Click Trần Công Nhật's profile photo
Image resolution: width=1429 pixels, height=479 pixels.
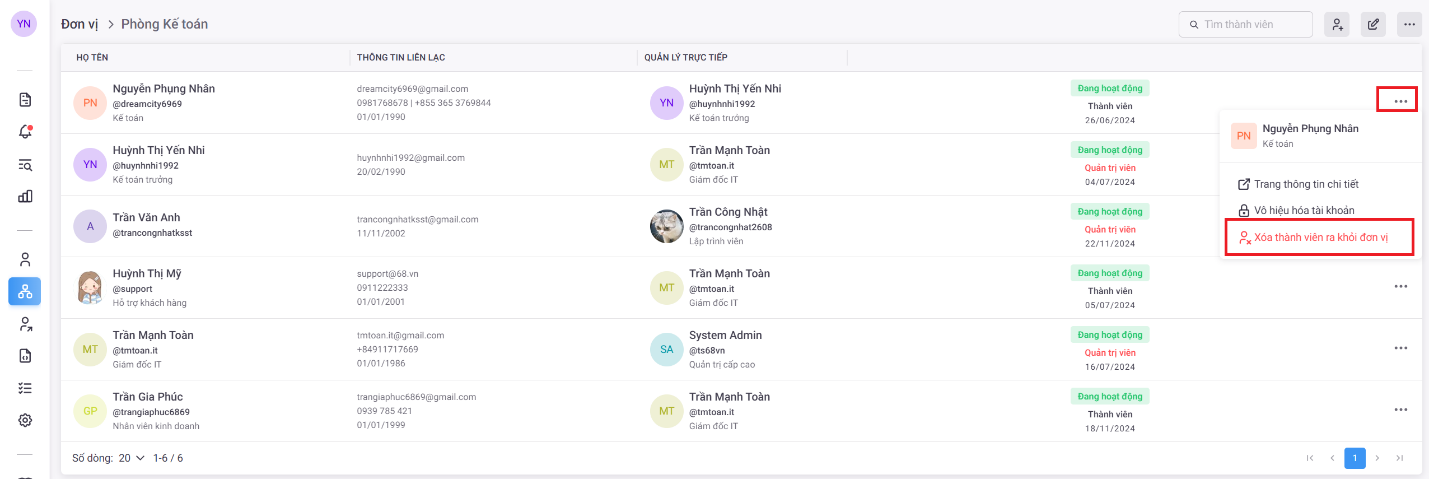667,226
